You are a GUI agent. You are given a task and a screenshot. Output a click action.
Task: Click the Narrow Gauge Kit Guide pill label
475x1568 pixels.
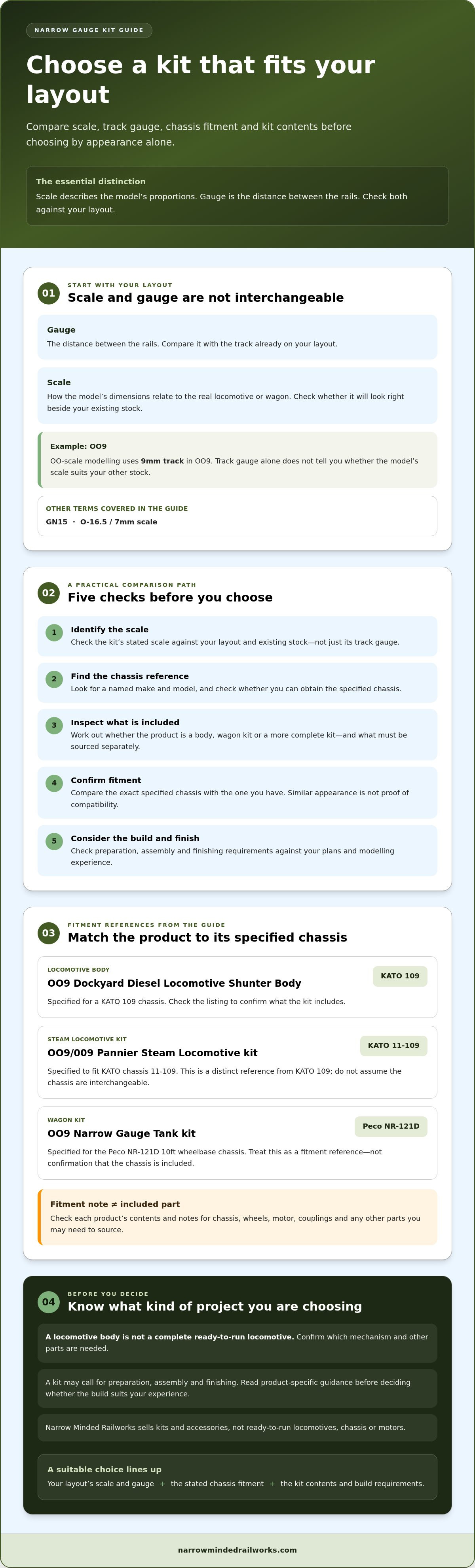point(89,30)
